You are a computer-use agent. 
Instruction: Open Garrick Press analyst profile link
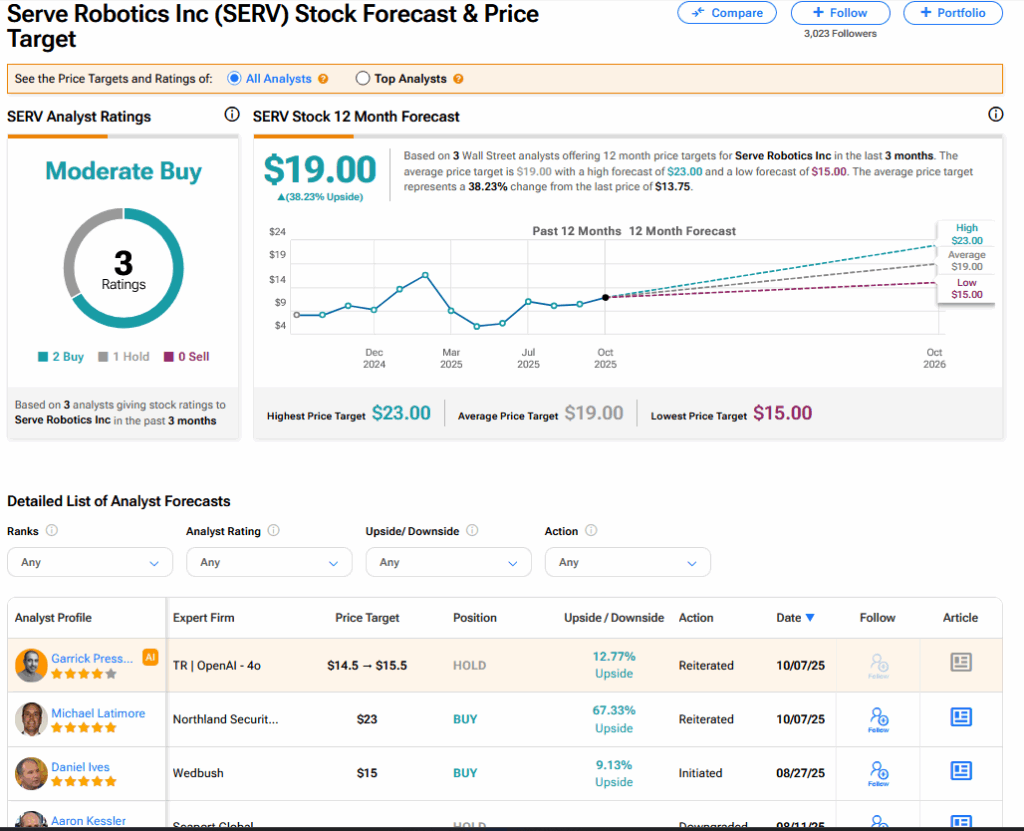tap(91, 658)
